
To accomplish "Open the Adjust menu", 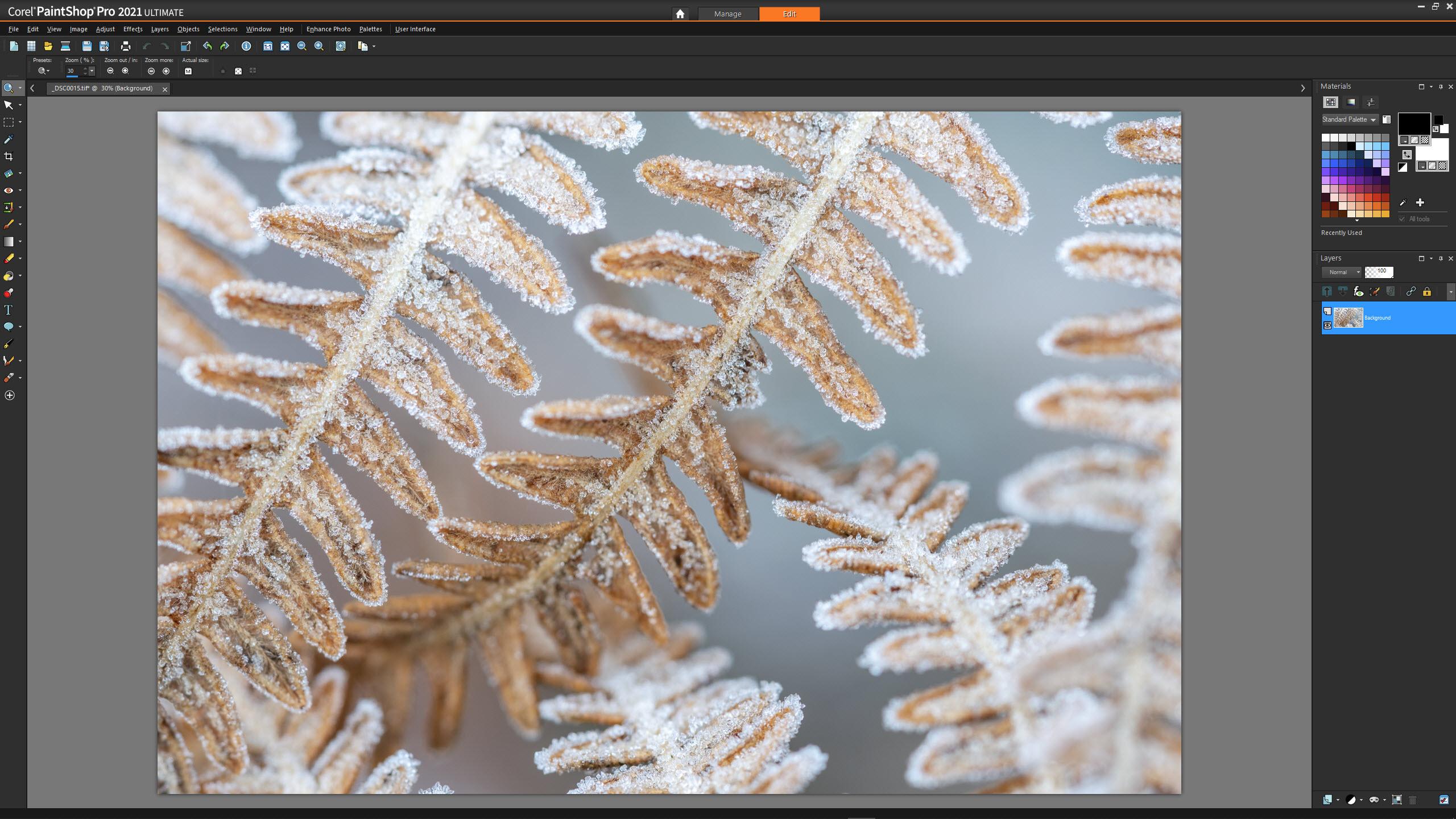I will [x=105, y=29].
